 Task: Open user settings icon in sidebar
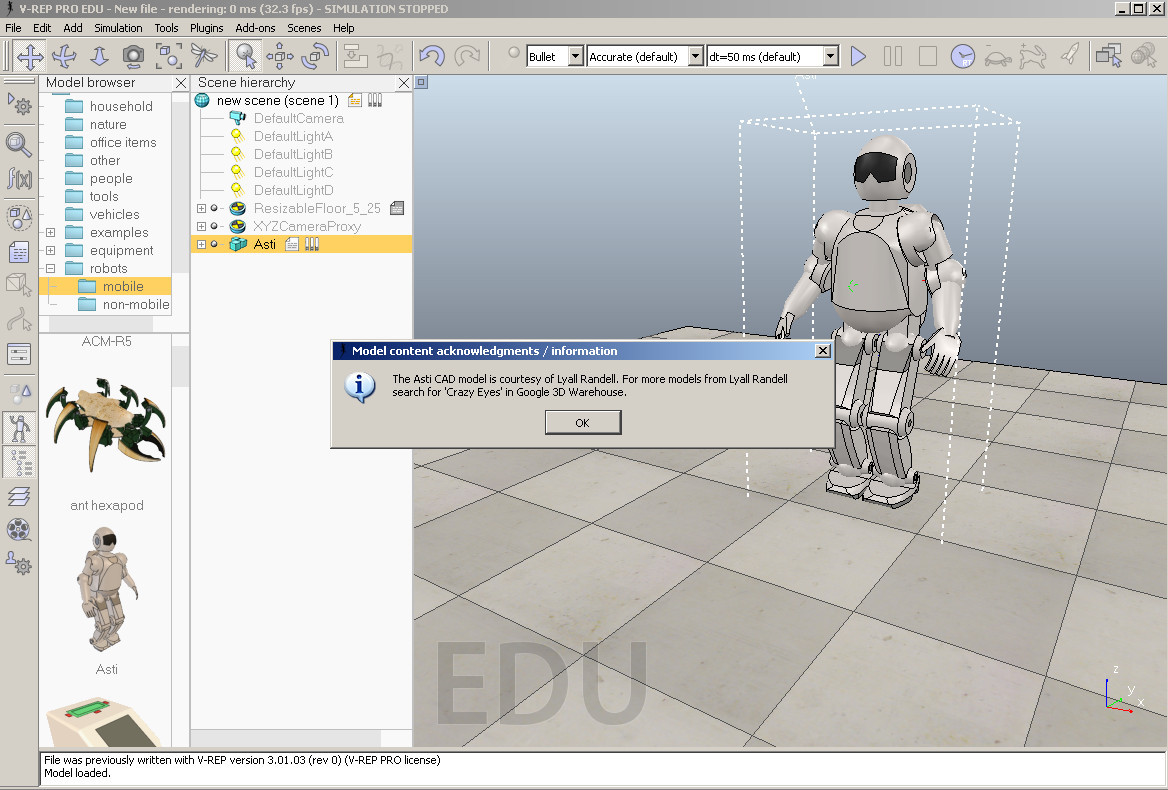click(19, 564)
